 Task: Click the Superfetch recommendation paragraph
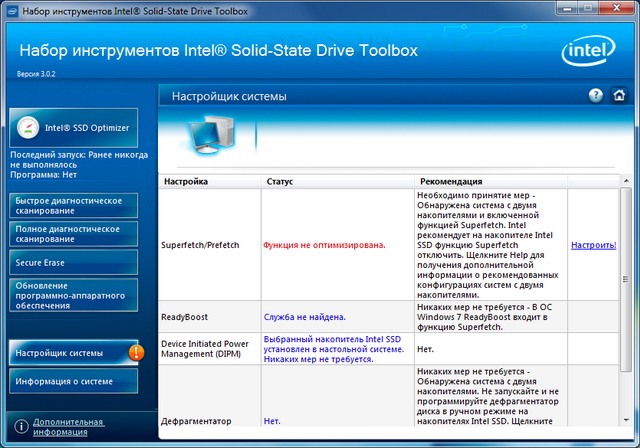click(x=487, y=245)
